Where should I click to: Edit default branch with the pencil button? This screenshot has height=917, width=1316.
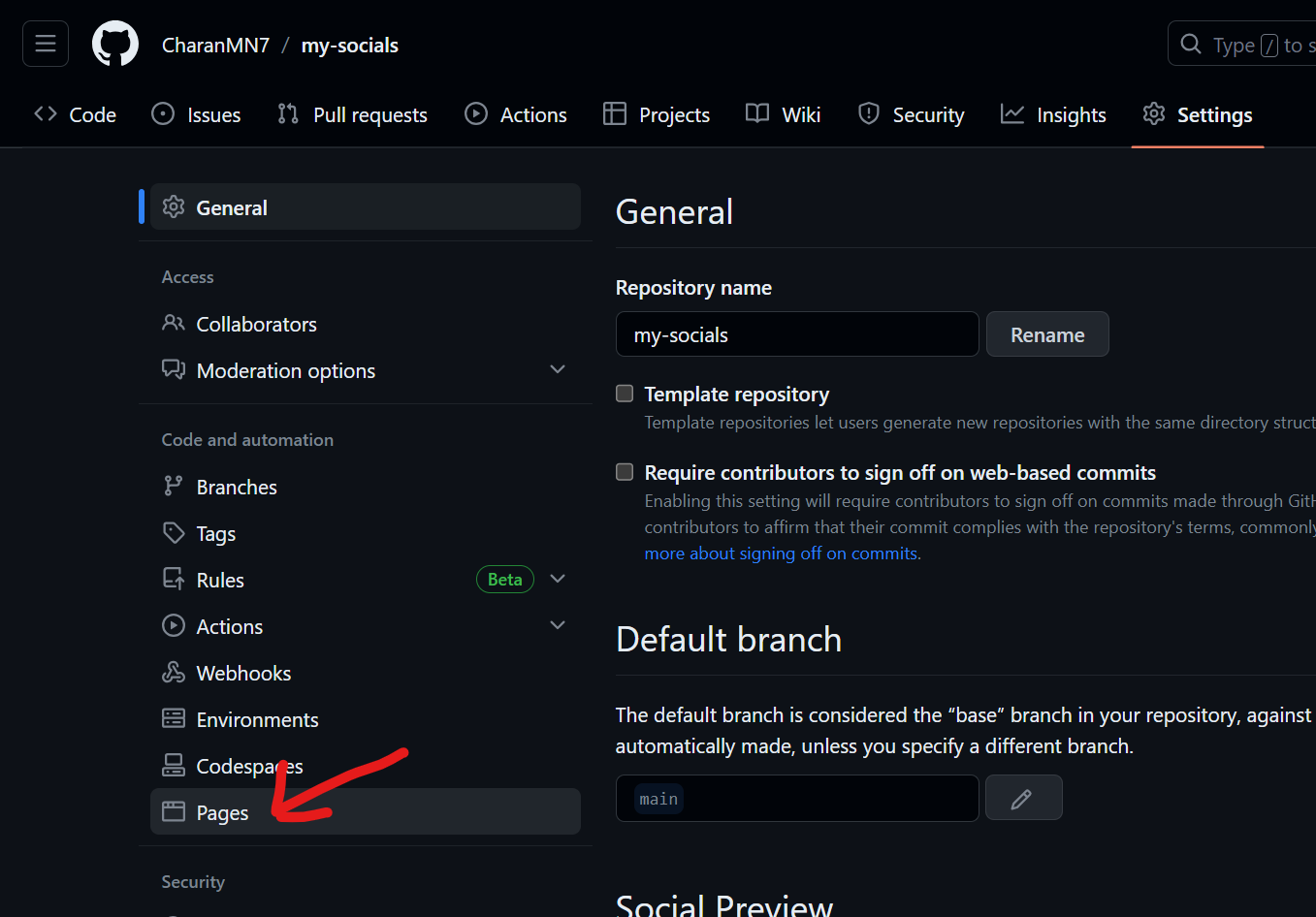click(1024, 798)
